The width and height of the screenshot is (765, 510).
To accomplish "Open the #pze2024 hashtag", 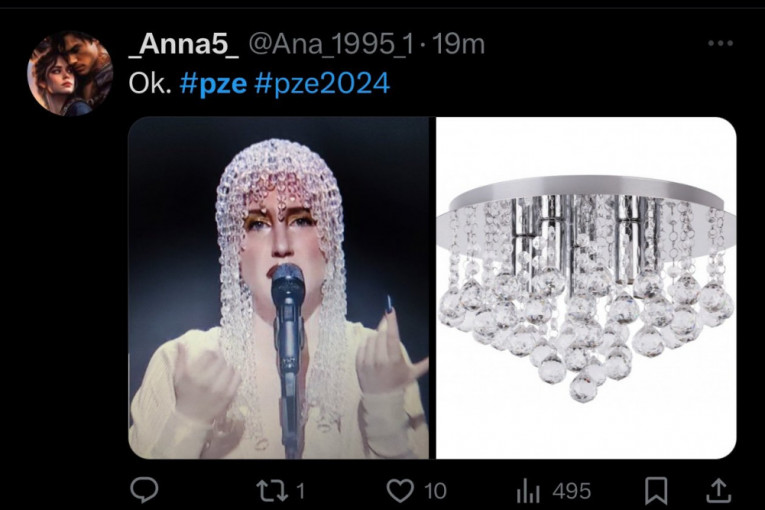I will pos(322,84).
